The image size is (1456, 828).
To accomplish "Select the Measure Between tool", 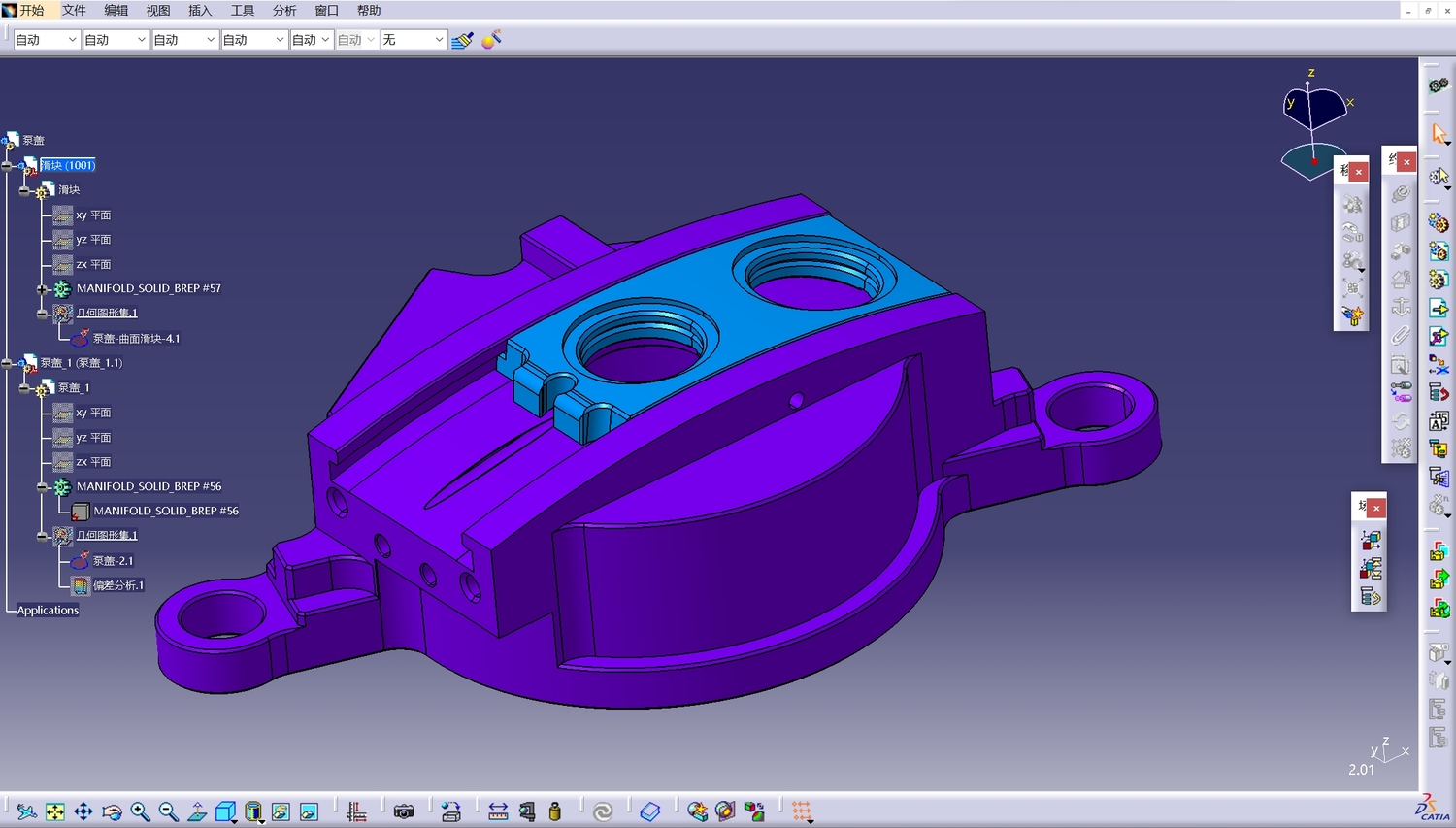I will pyautogui.click(x=498, y=811).
